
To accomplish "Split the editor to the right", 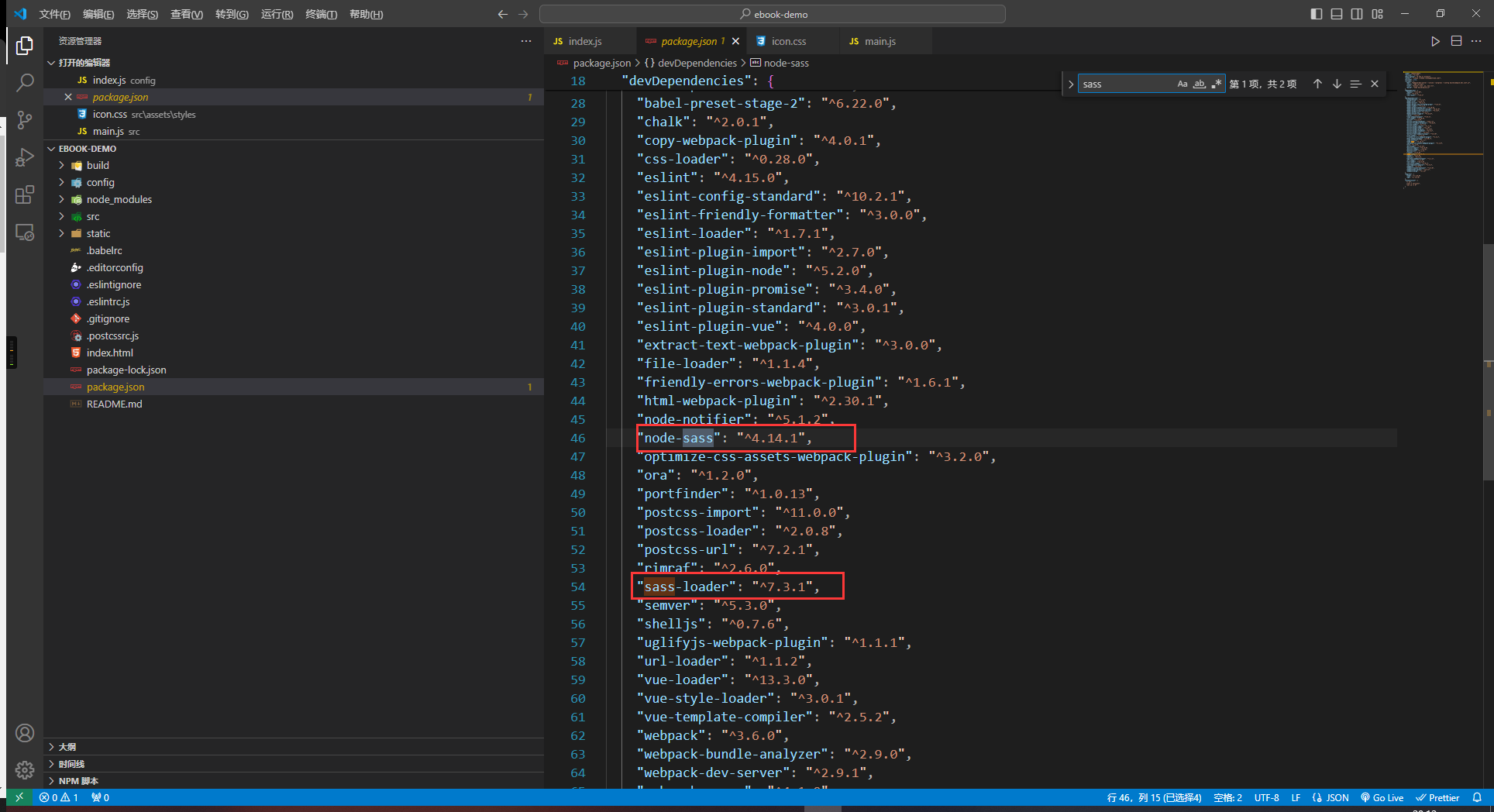I will click(x=1456, y=41).
